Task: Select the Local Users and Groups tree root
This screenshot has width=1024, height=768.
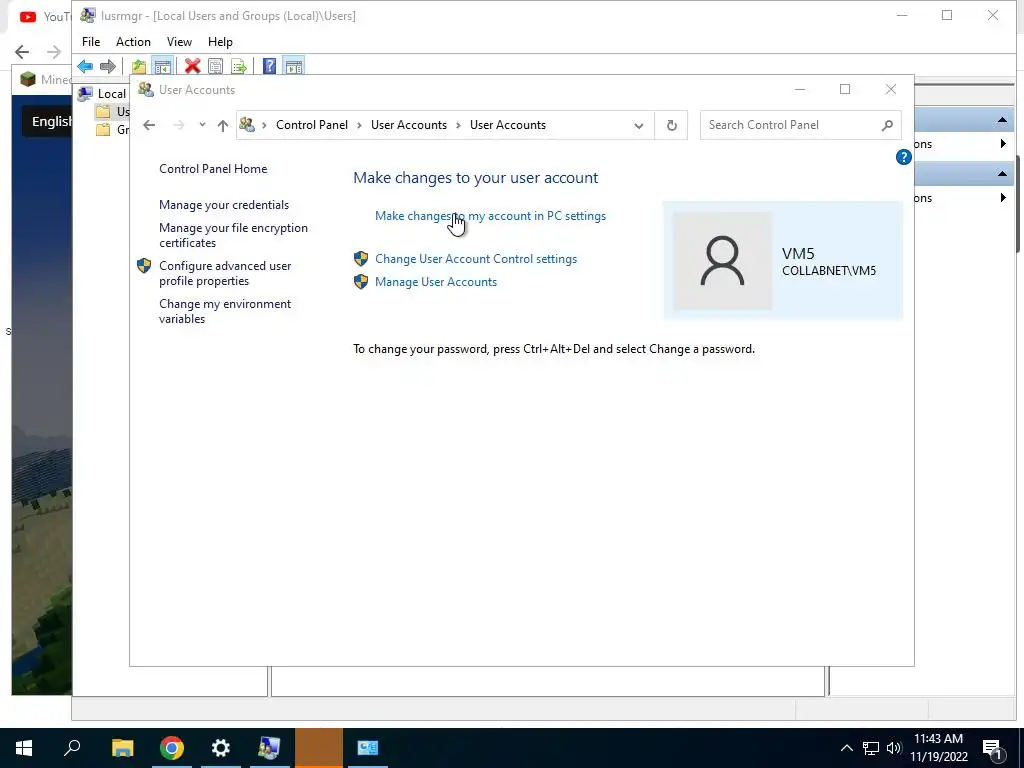Action: coord(103,93)
